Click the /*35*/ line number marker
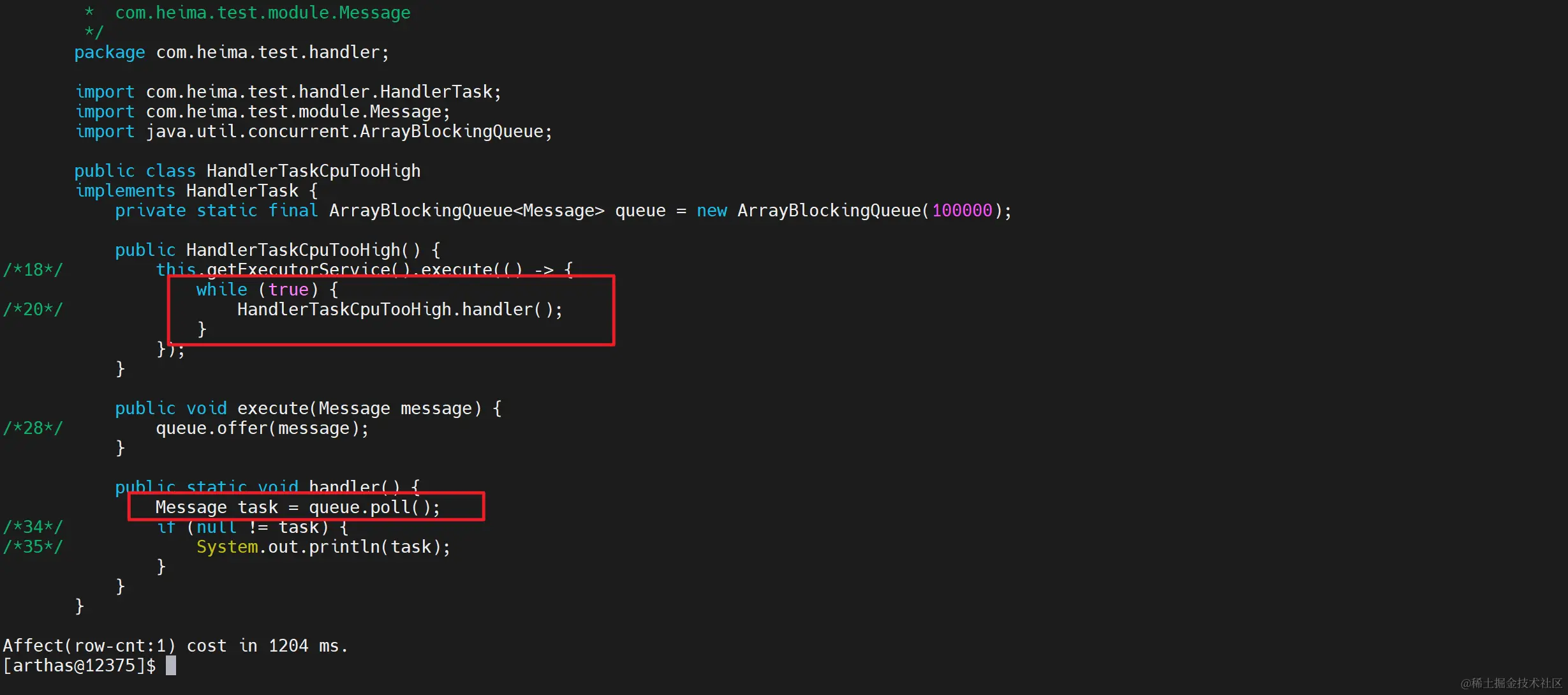Viewport: 1568px width, 695px height. [x=33, y=547]
